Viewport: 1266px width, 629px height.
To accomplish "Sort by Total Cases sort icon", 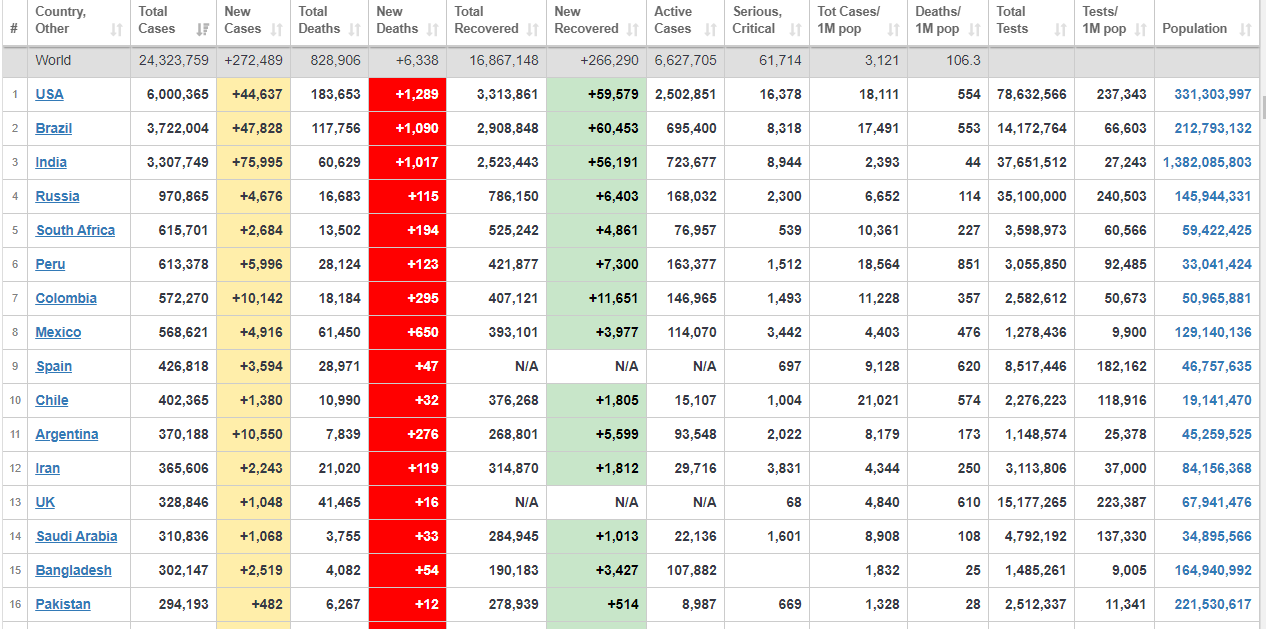I will tap(204, 30).
